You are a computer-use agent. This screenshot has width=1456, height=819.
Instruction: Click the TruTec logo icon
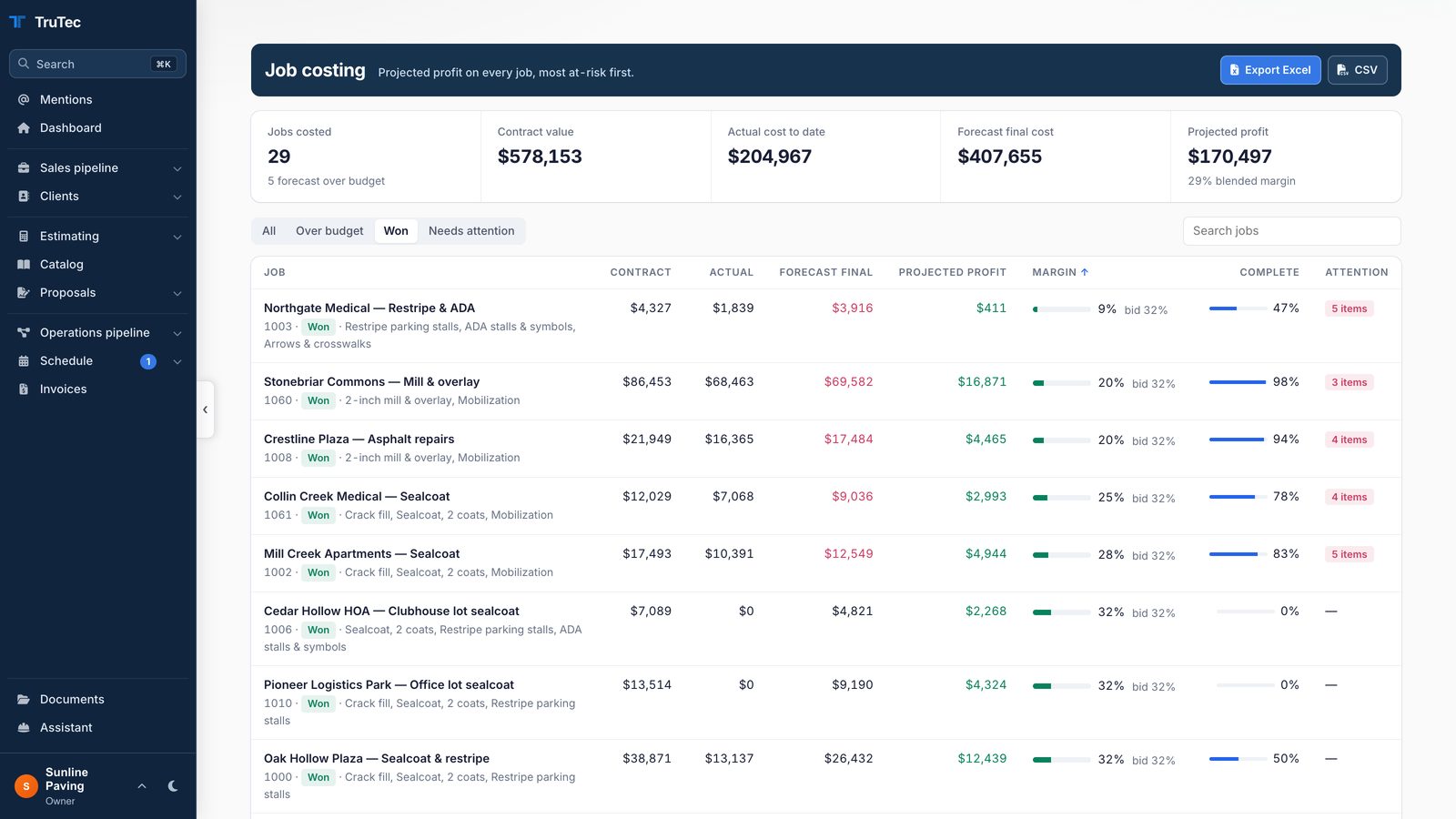pyautogui.click(x=17, y=22)
